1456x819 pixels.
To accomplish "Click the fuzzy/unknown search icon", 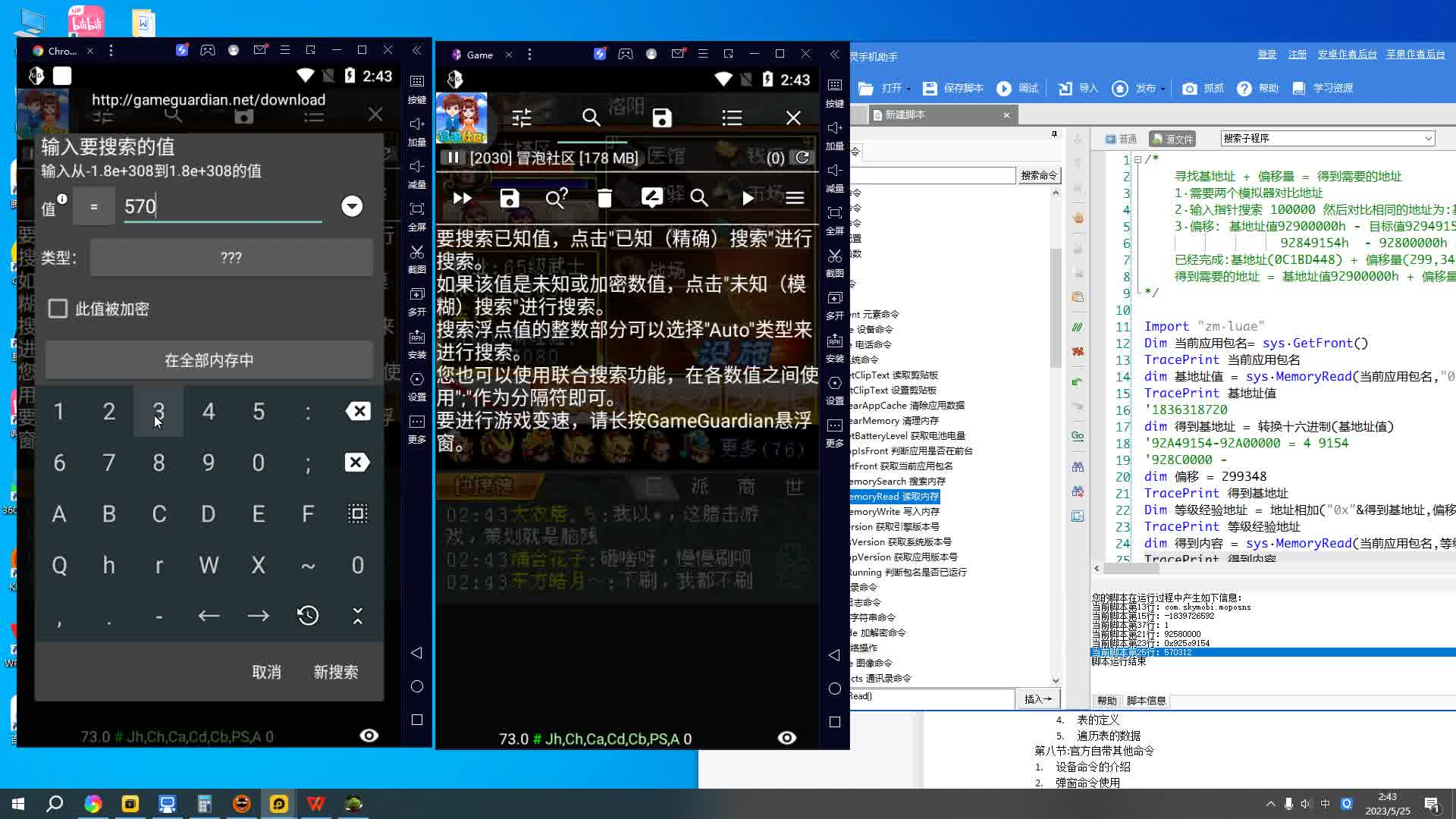I will pos(556,197).
